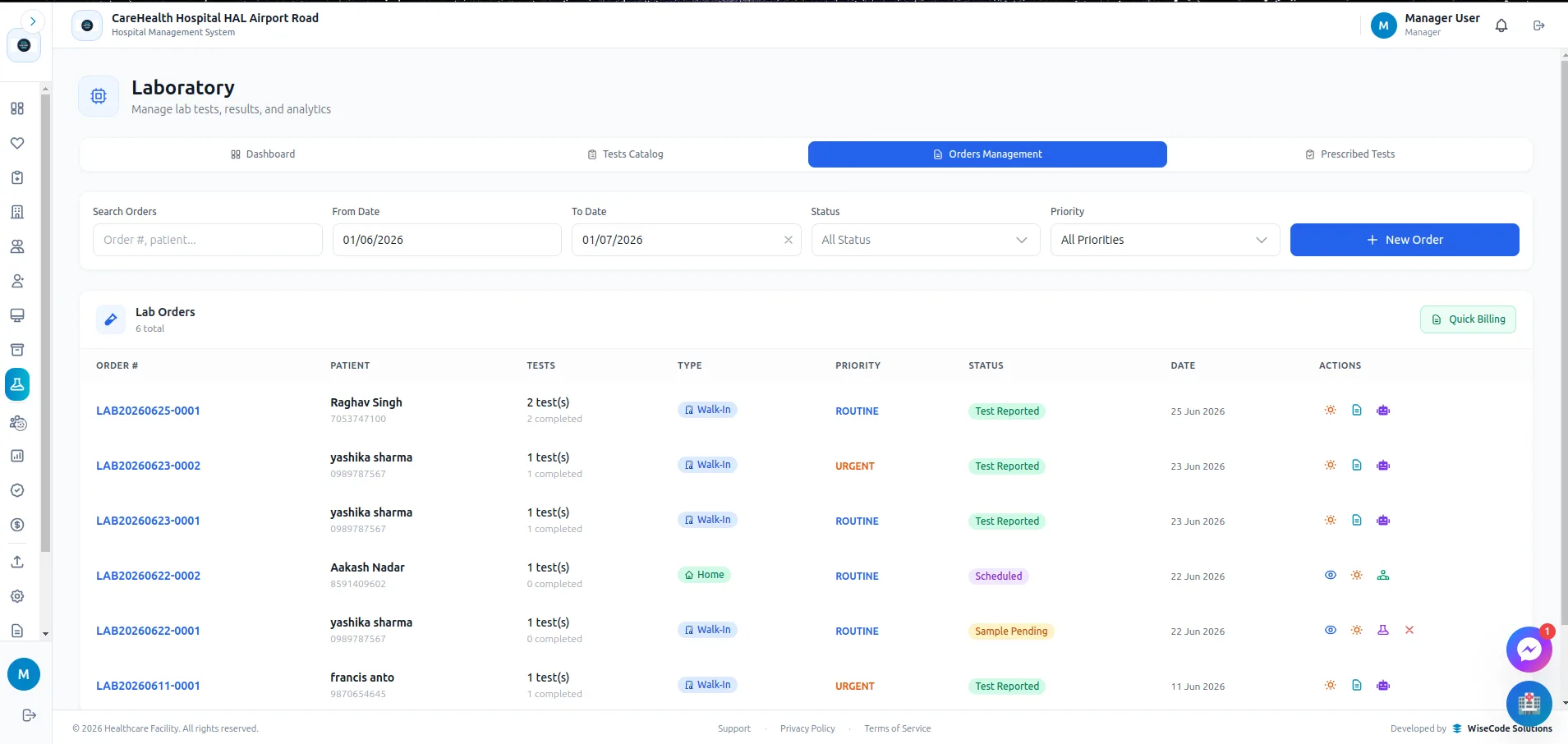Open order link LAB20260623-0002
Screen dimensions: 1568x744
pos(148,466)
